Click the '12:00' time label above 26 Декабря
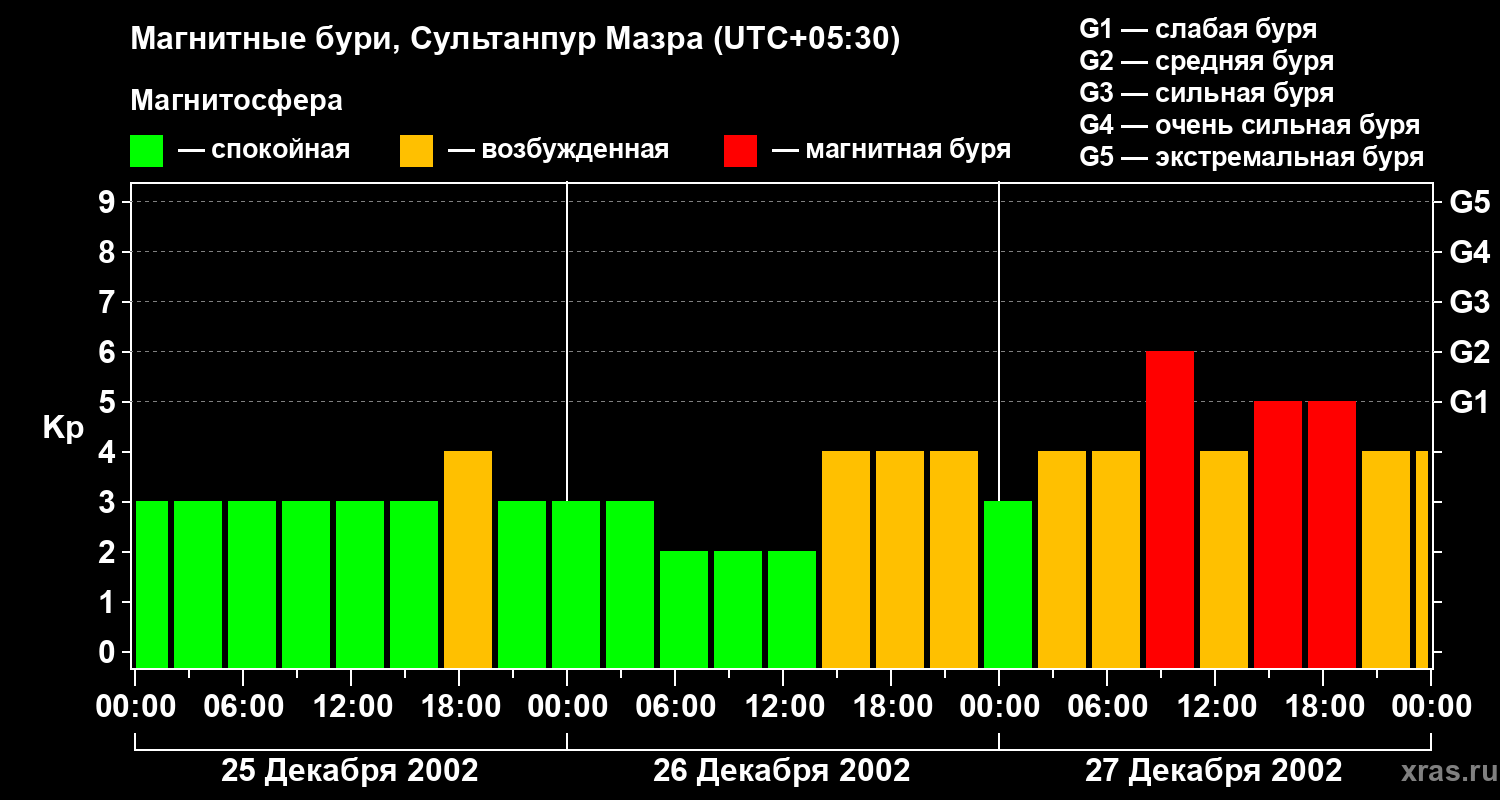The image size is (1500, 800). coord(784,707)
